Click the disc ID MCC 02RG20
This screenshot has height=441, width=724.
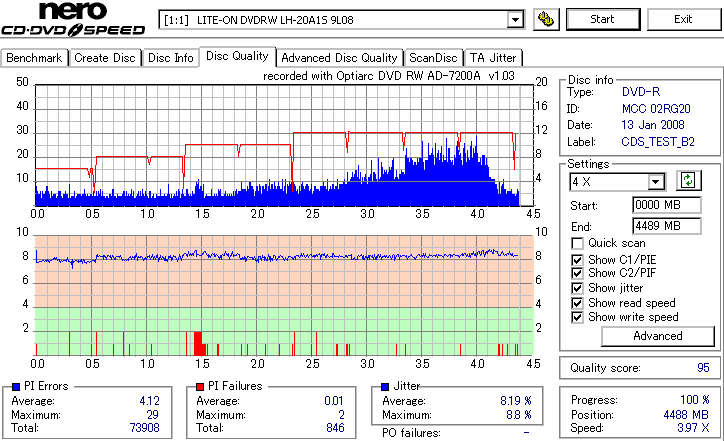pos(656,109)
